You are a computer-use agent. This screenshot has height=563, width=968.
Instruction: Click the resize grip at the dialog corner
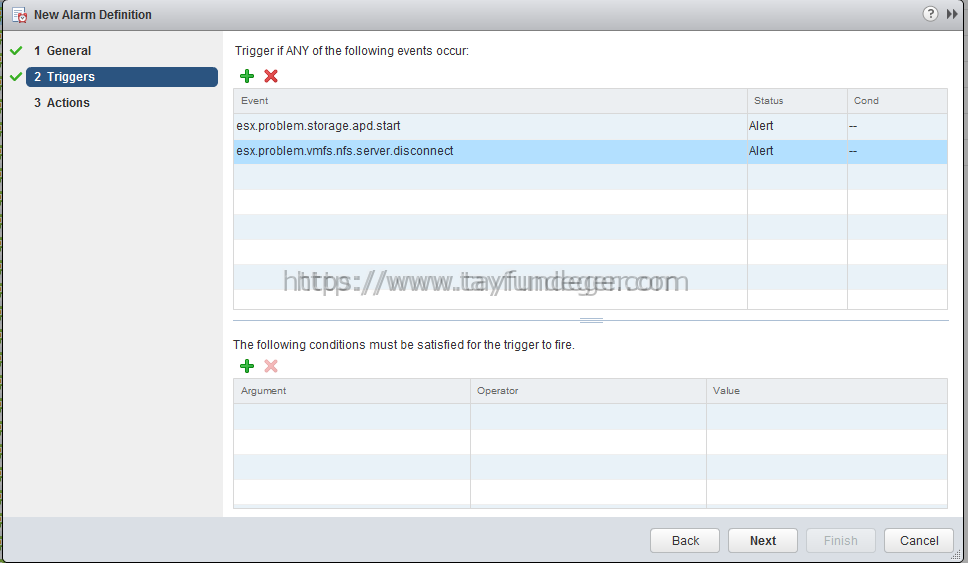click(956, 555)
